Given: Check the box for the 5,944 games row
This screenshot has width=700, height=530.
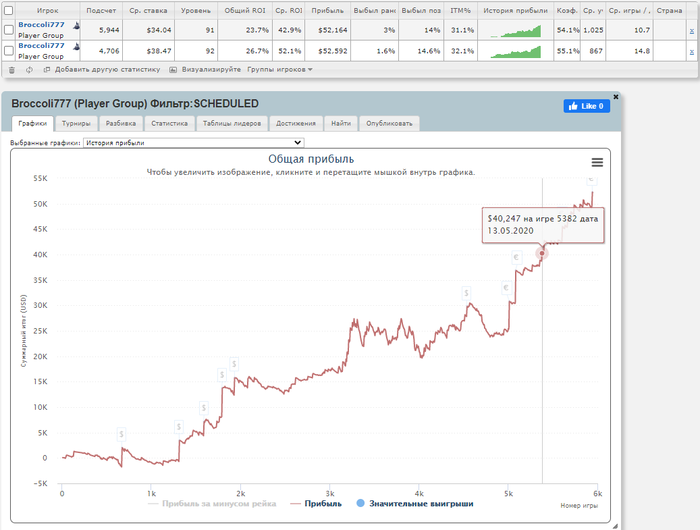Looking at the screenshot, I should point(8,30).
